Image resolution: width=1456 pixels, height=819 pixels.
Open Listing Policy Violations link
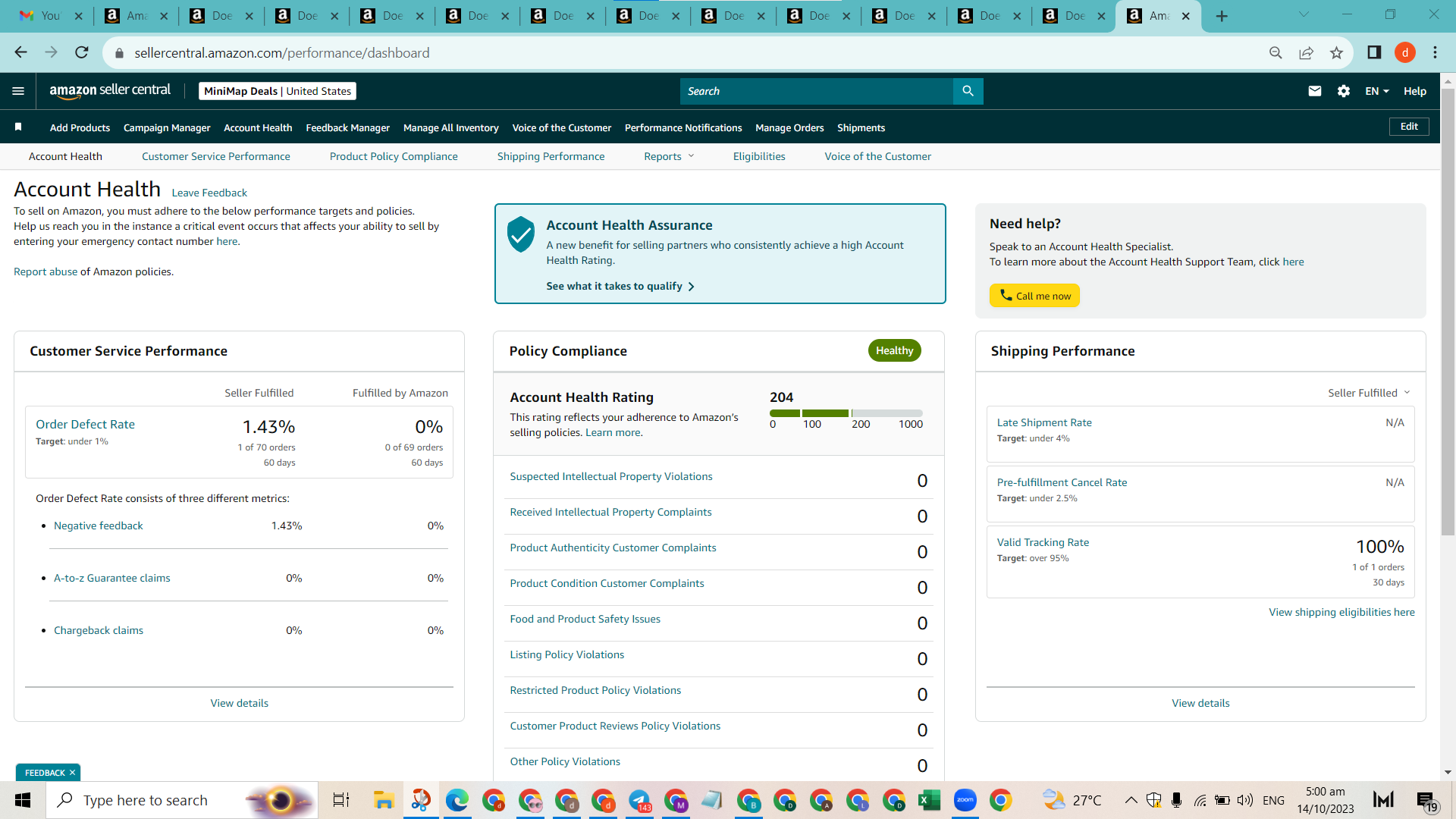[x=567, y=654]
